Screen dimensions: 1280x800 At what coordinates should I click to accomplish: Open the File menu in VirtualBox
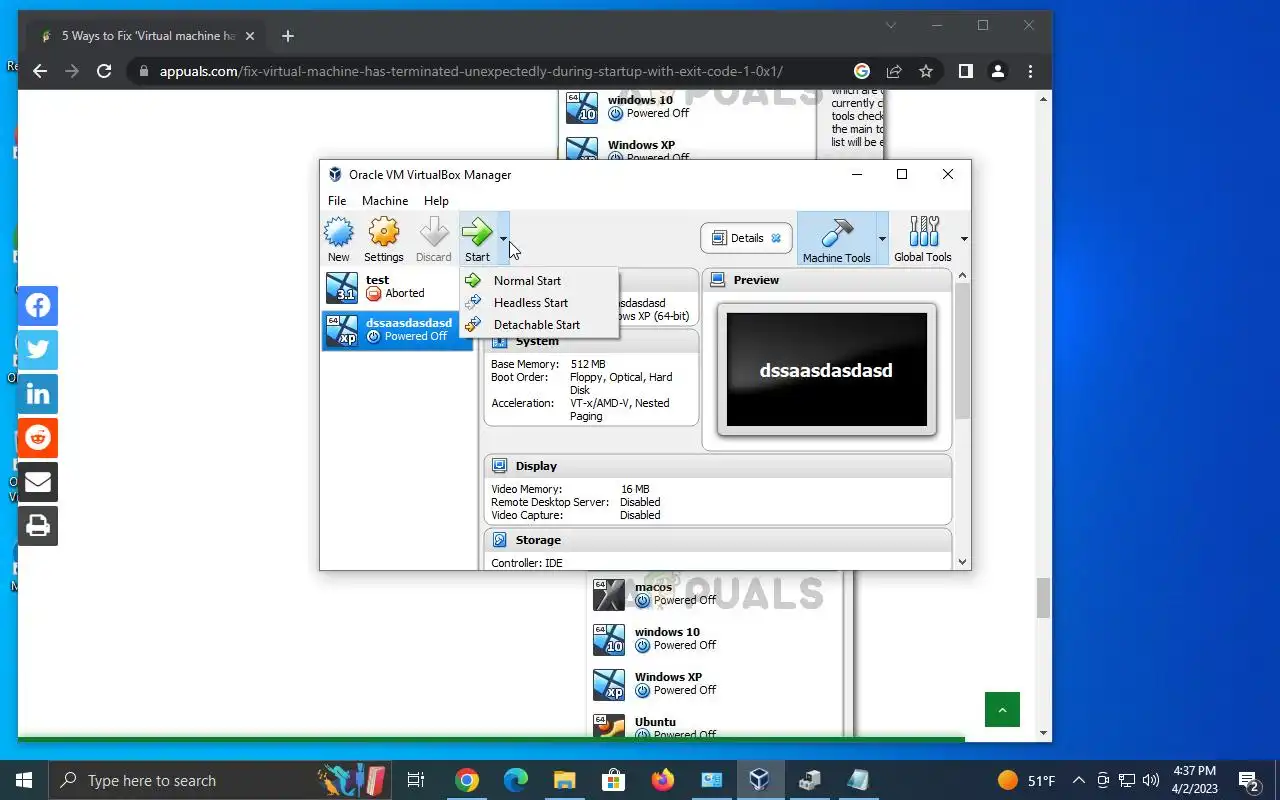(337, 201)
